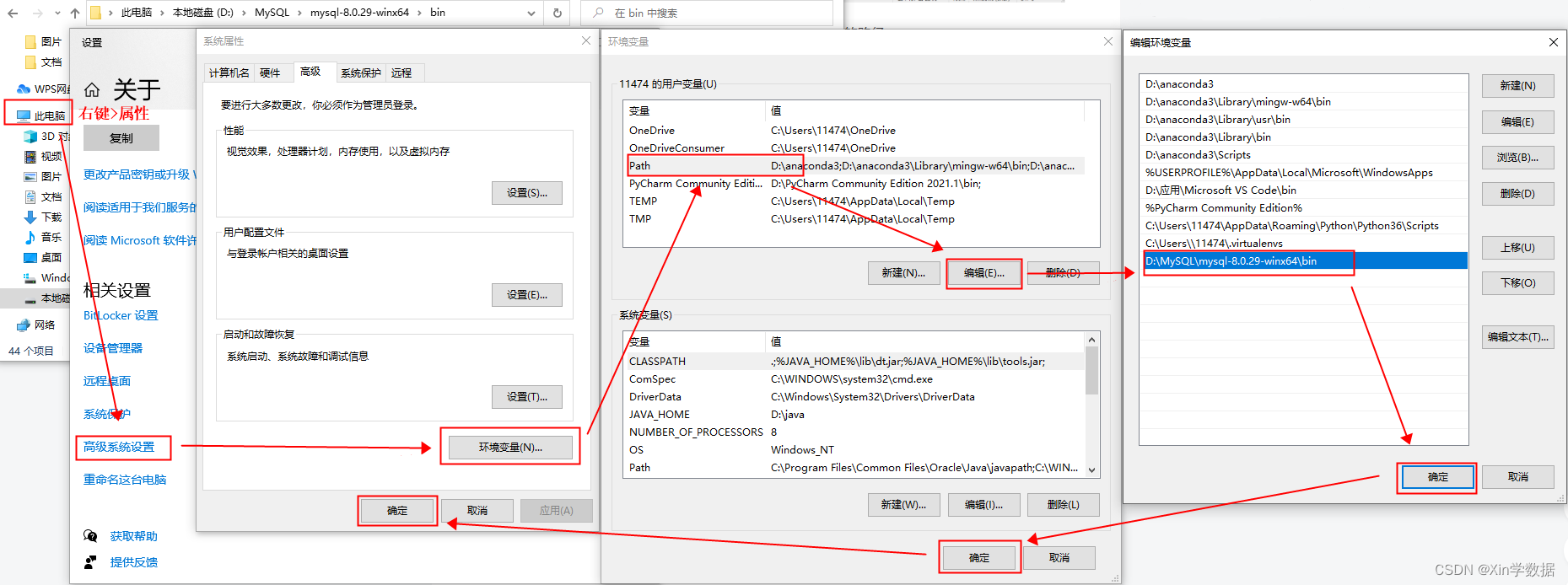Open WPS网盘 in the sidebar

44,89
